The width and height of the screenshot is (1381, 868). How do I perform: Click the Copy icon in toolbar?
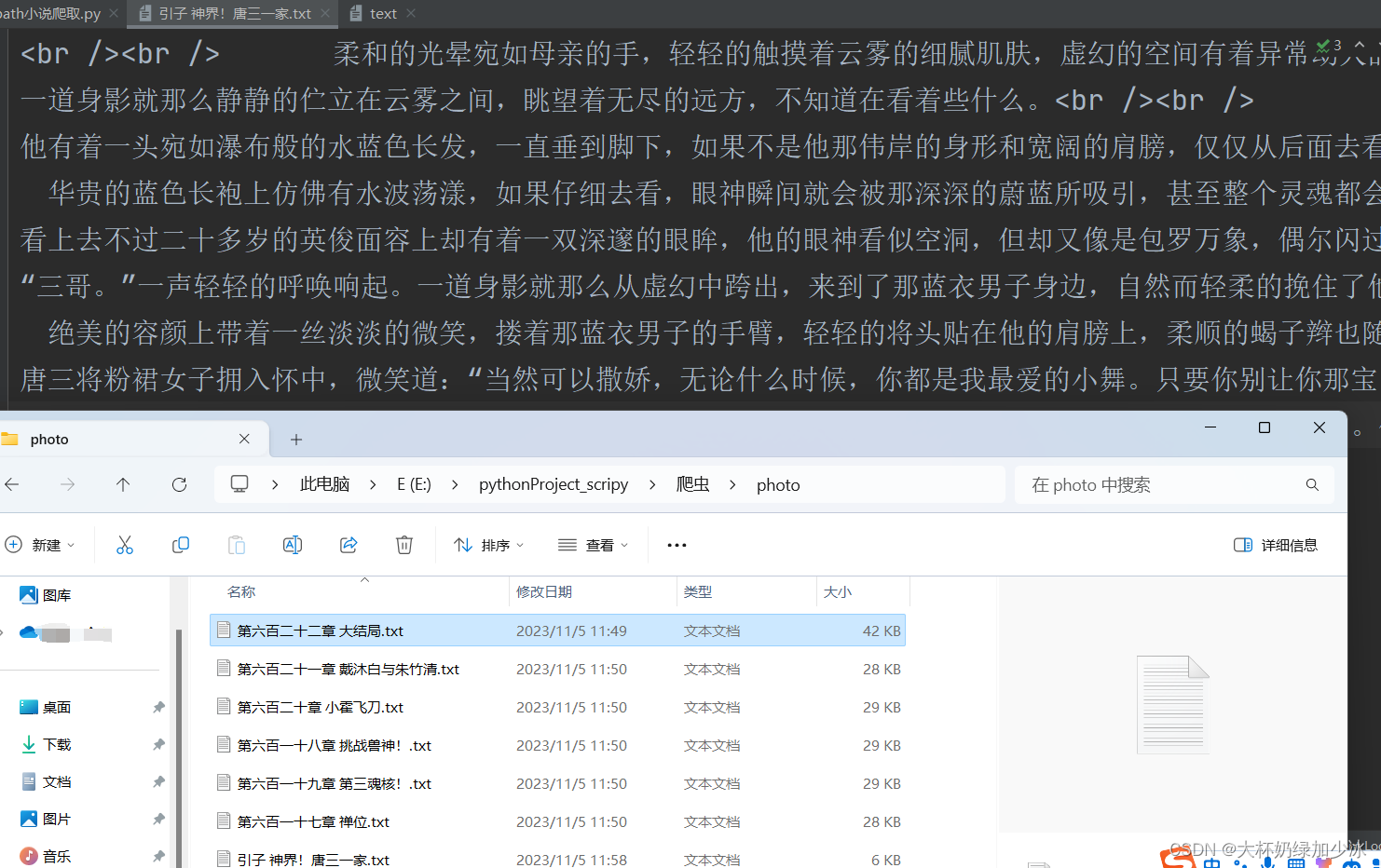point(181,545)
